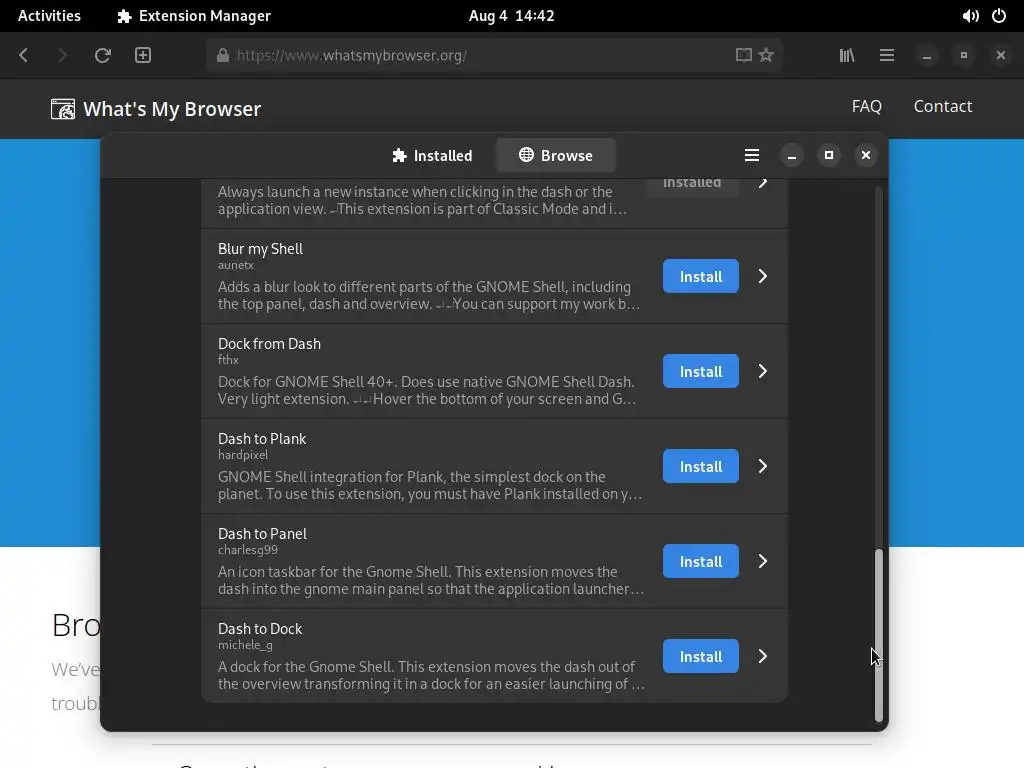The height and width of the screenshot is (768, 1024).
Task: Install the Dash to Panel extension
Action: point(701,561)
